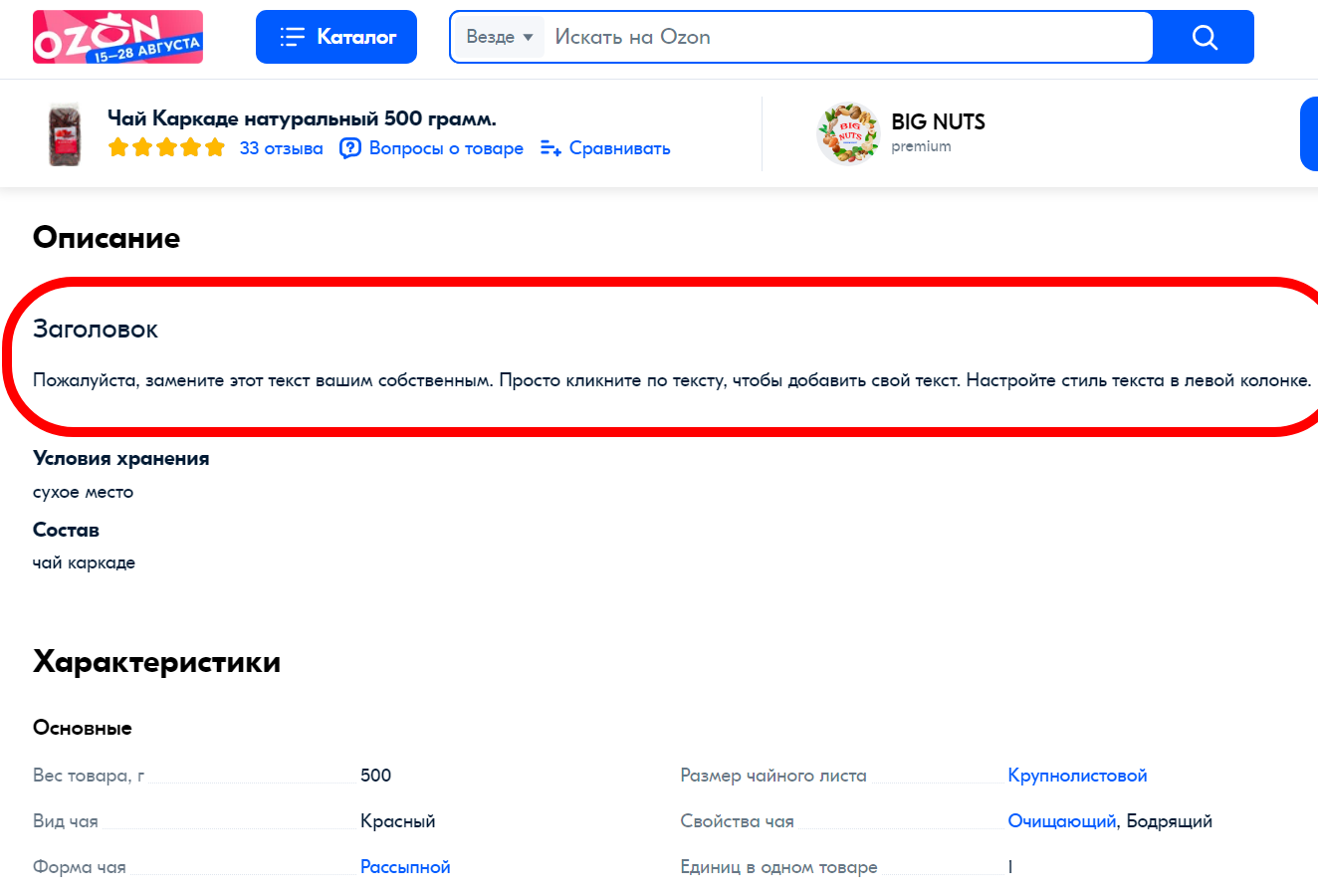
Task: Select the Рассыпной tea form link
Action: [x=405, y=866]
